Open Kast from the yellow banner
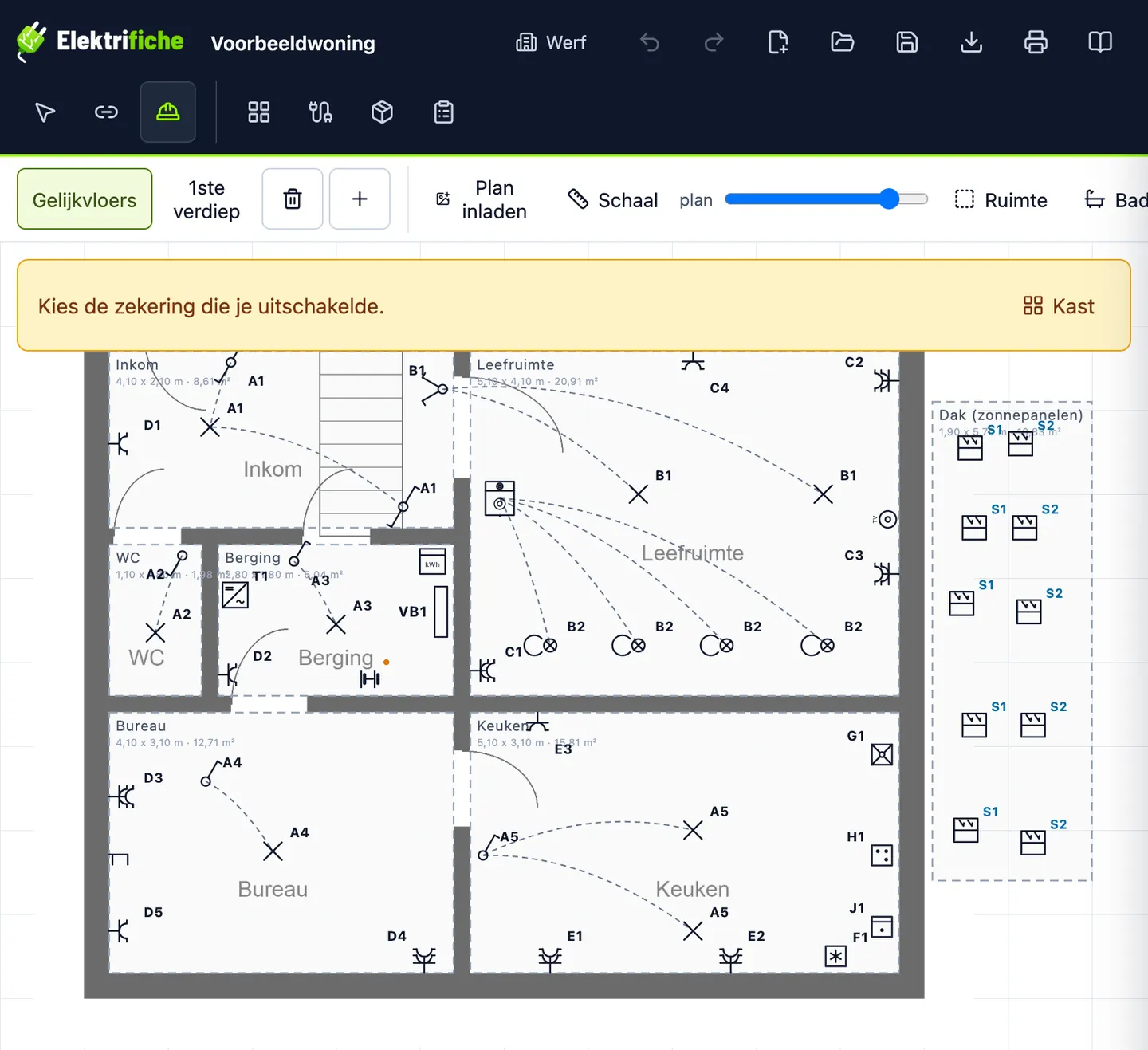Viewport: 1148px width, 1050px height. 1059,306
